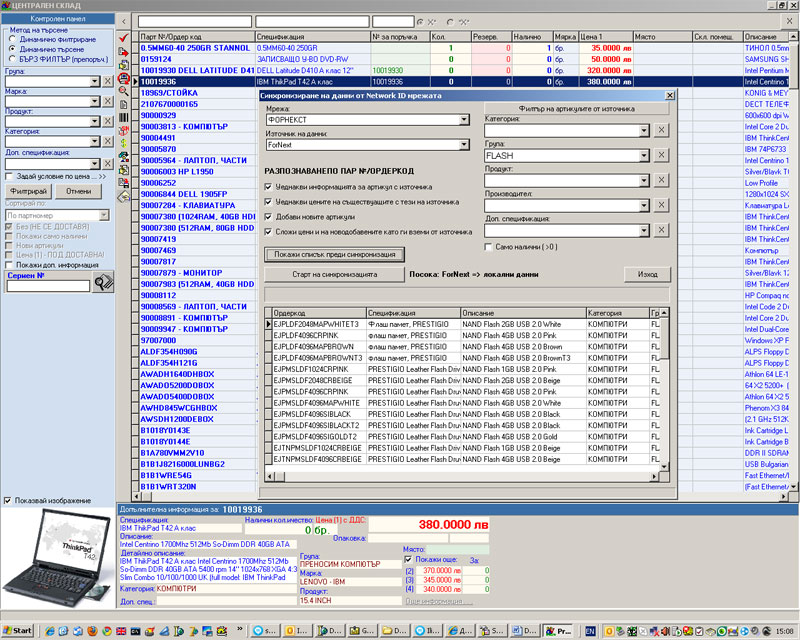Open the Група dropdown in control panel
800x640 pixels.
94,81
